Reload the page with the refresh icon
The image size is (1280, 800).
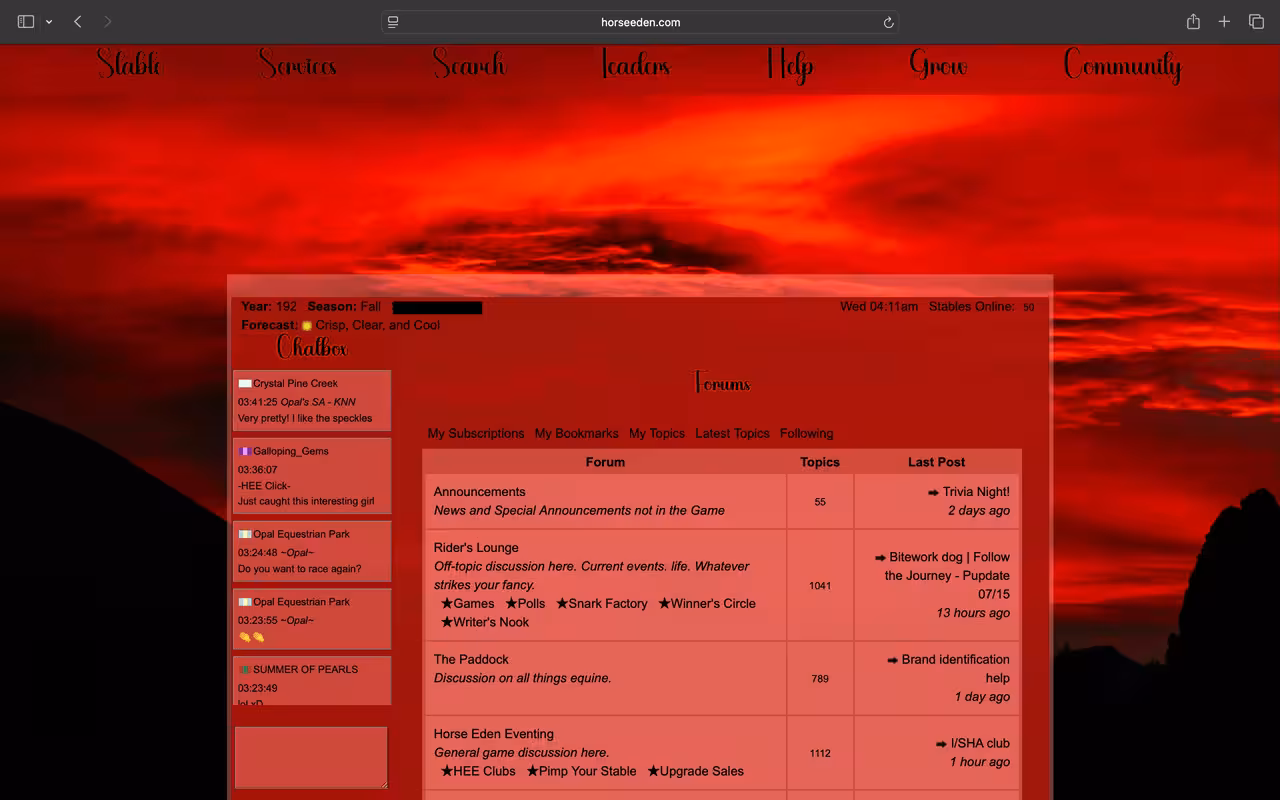point(888,22)
